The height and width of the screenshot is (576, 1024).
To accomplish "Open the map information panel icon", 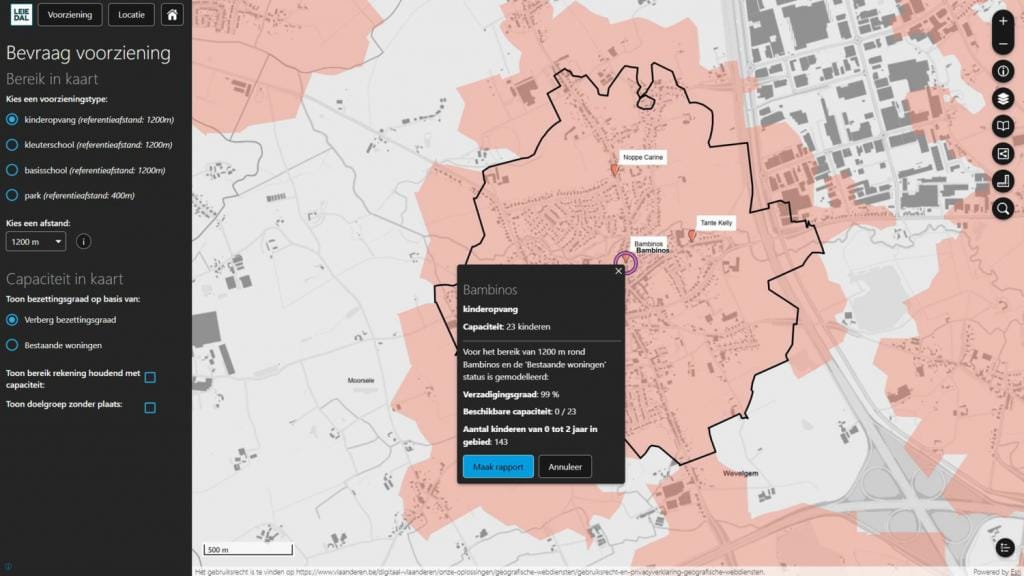I will point(1003,72).
